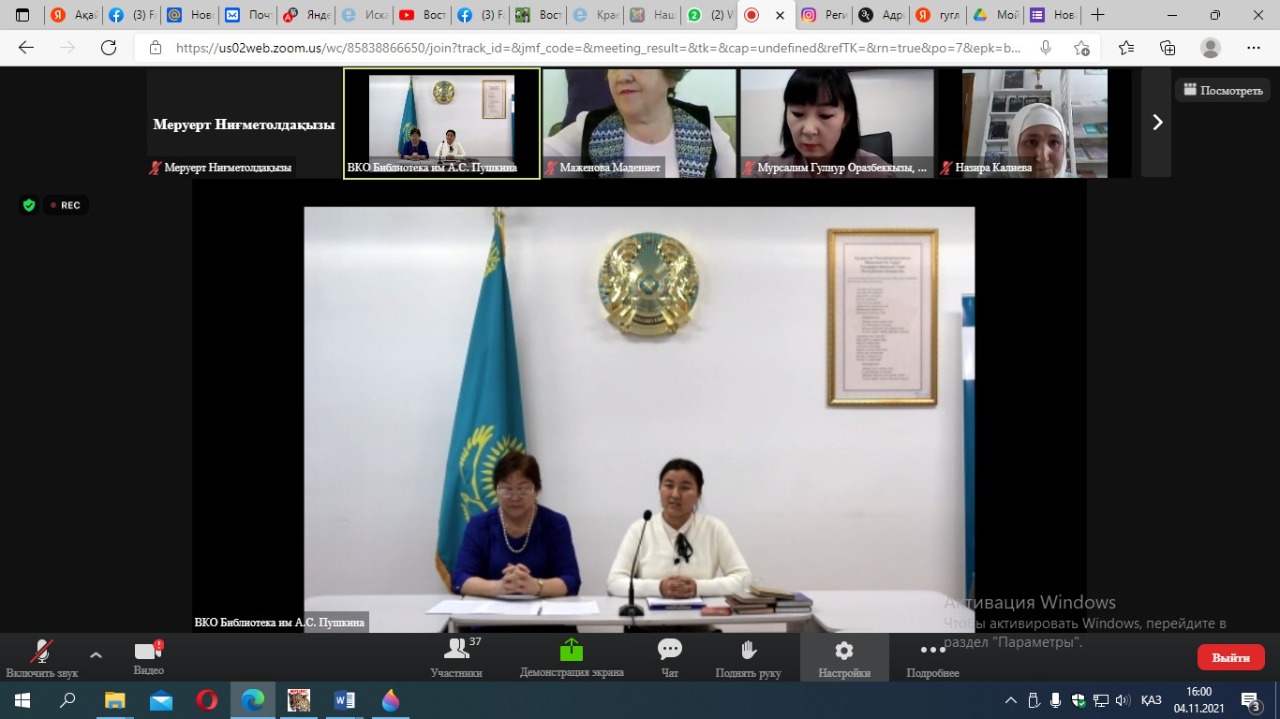Select ВКО Библиотека им А.С. Пушкина thumbnail

[442, 123]
